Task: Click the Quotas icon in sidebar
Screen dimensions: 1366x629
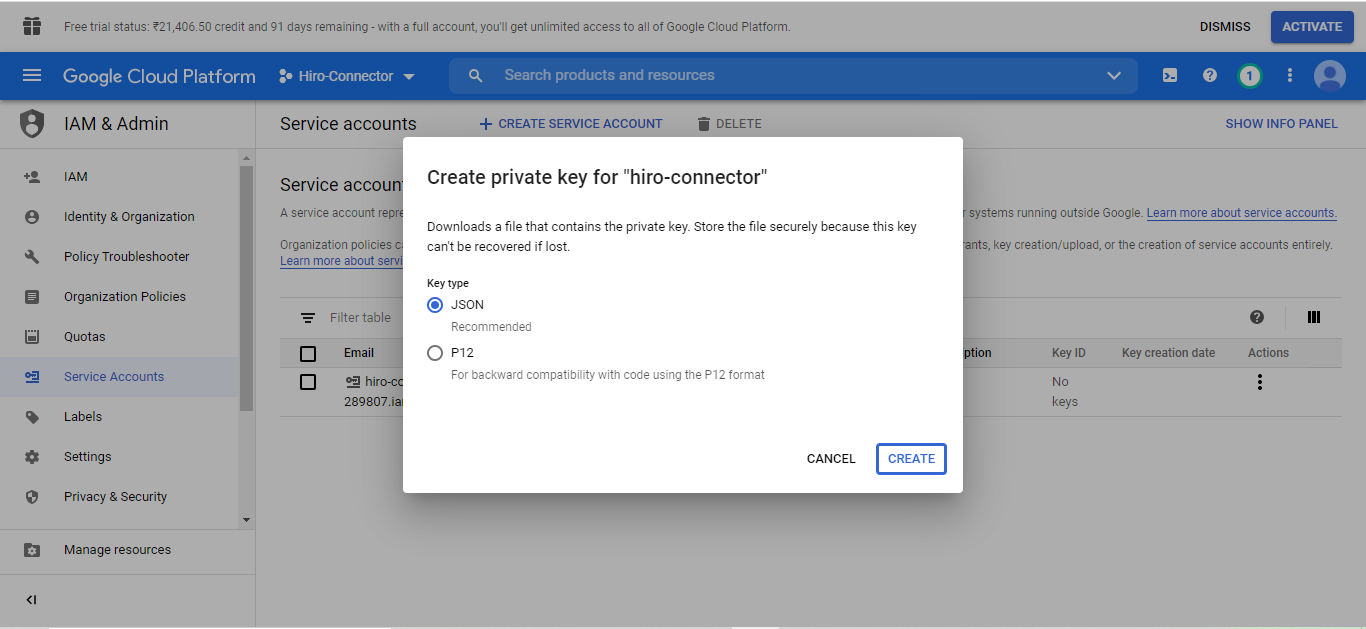Action: pos(32,337)
